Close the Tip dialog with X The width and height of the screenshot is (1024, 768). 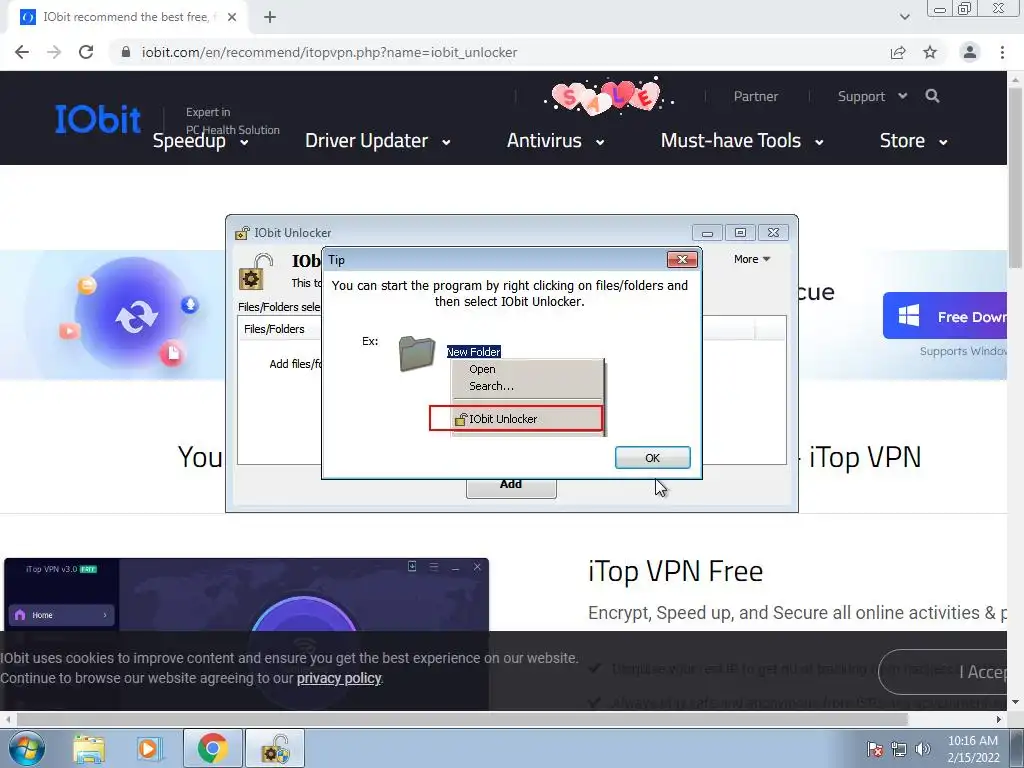682,259
